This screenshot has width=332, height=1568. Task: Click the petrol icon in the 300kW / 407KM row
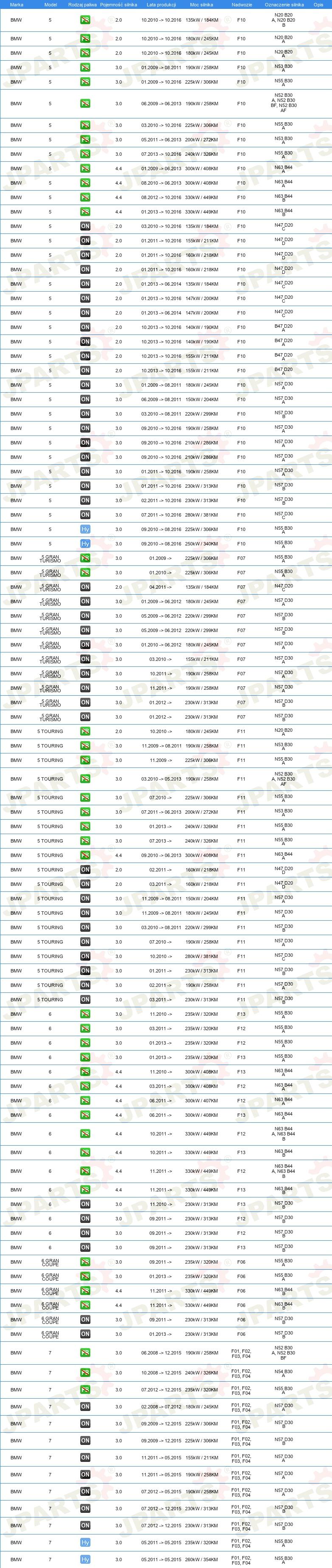85,1101
